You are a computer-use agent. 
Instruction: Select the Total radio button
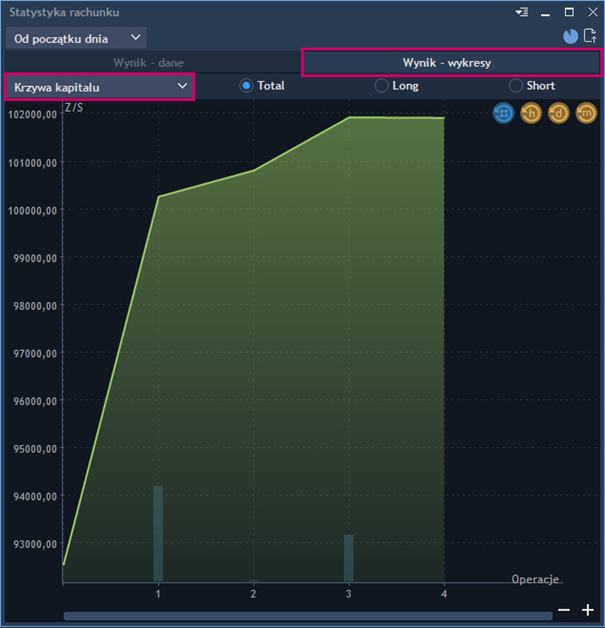click(x=246, y=86)
